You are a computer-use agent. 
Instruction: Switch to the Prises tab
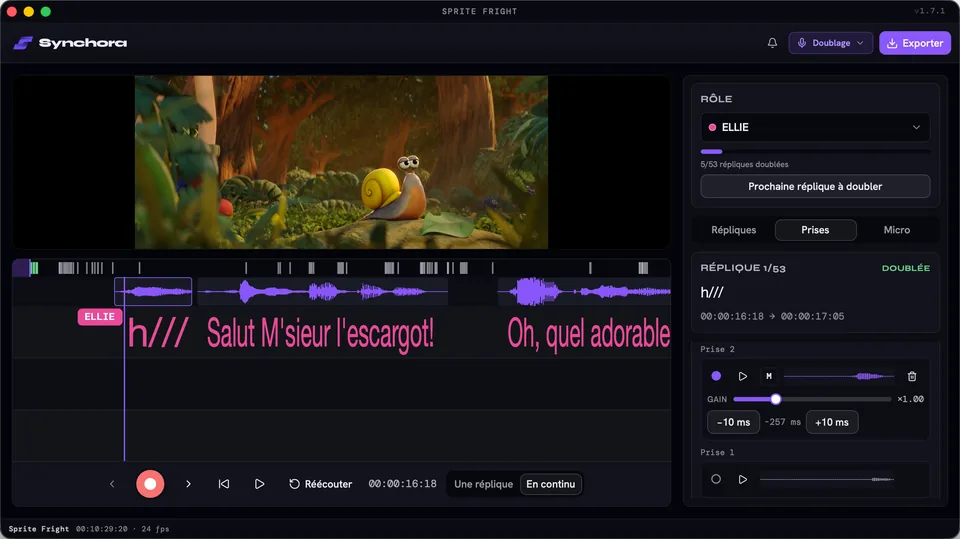(x=815, y=230)
